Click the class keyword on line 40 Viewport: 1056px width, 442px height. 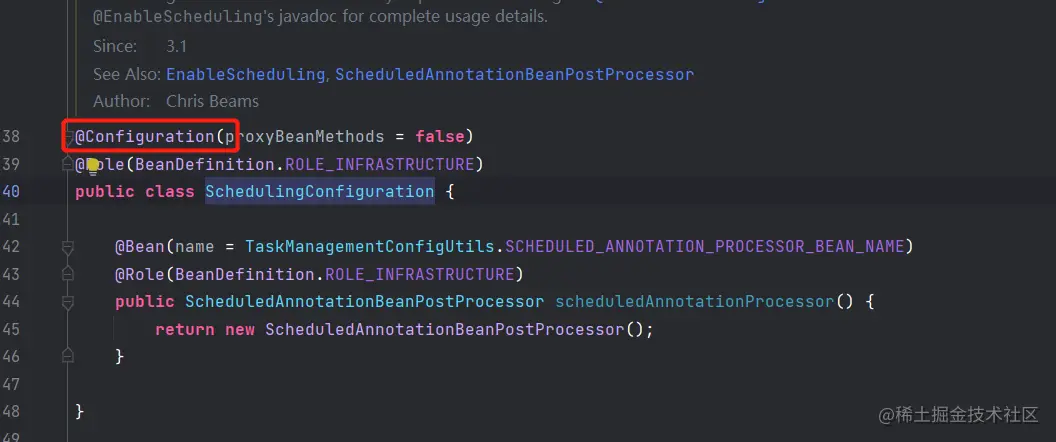click(x=170, y=192)
